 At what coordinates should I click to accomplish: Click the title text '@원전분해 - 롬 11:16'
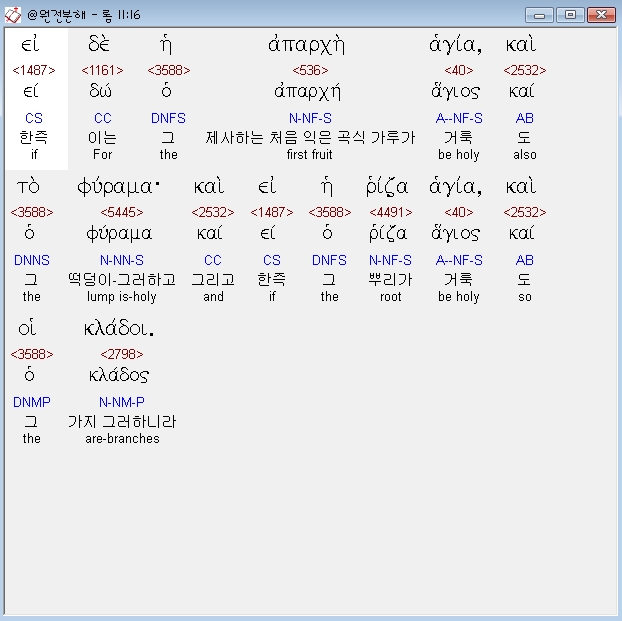(x=84, y=15)
